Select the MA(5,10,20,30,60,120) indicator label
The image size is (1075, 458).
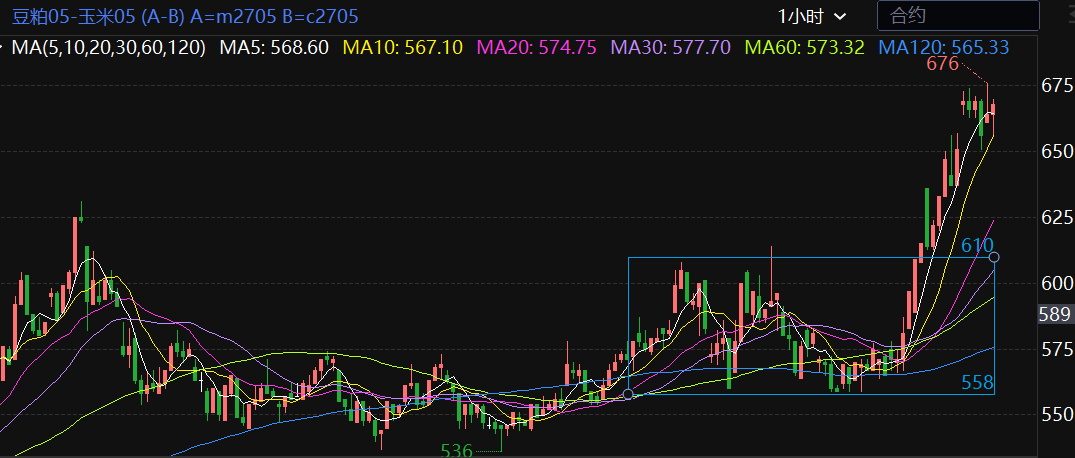[108, 47]
